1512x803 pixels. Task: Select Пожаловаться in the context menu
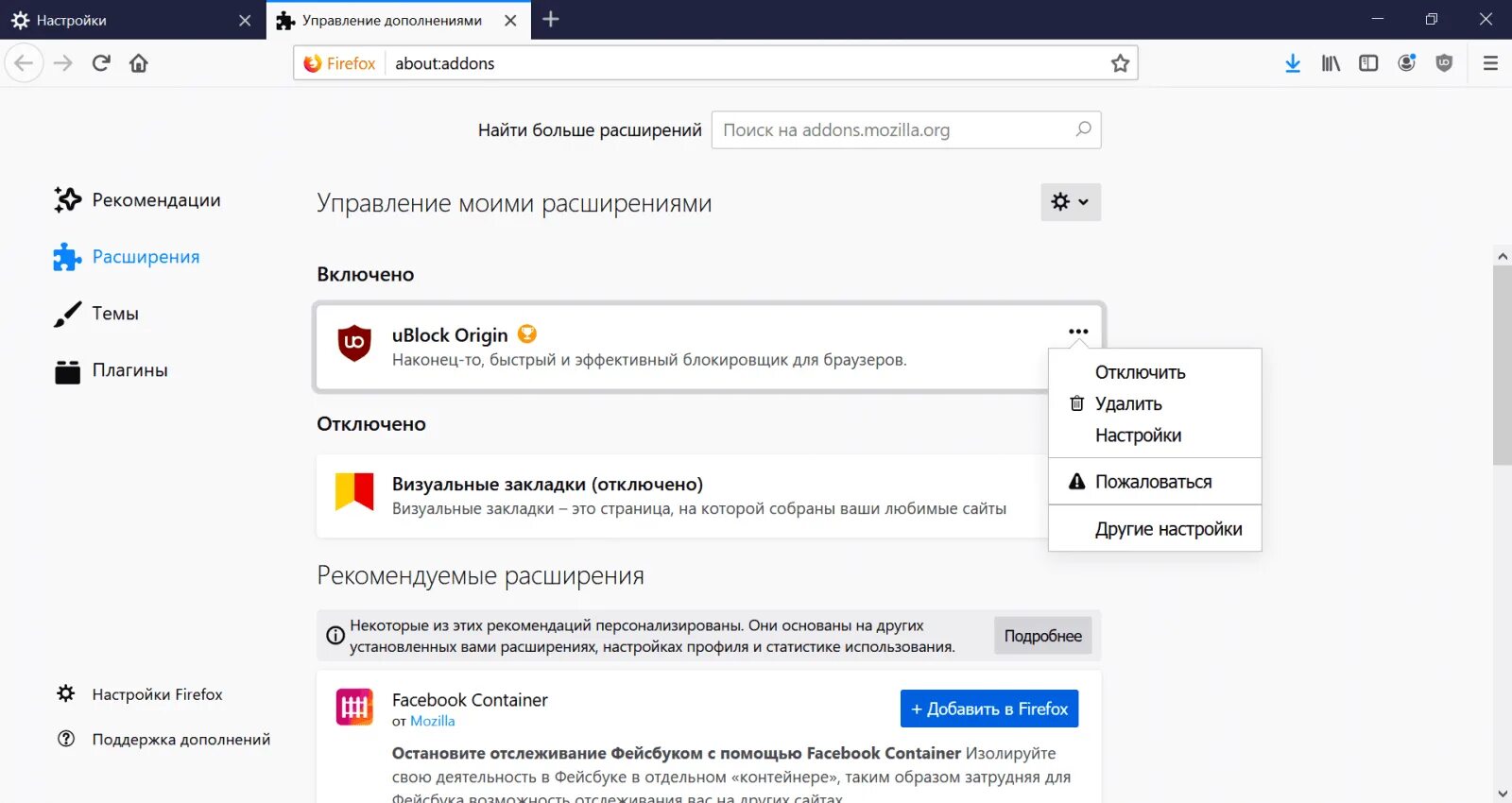tap(1155, 482)
